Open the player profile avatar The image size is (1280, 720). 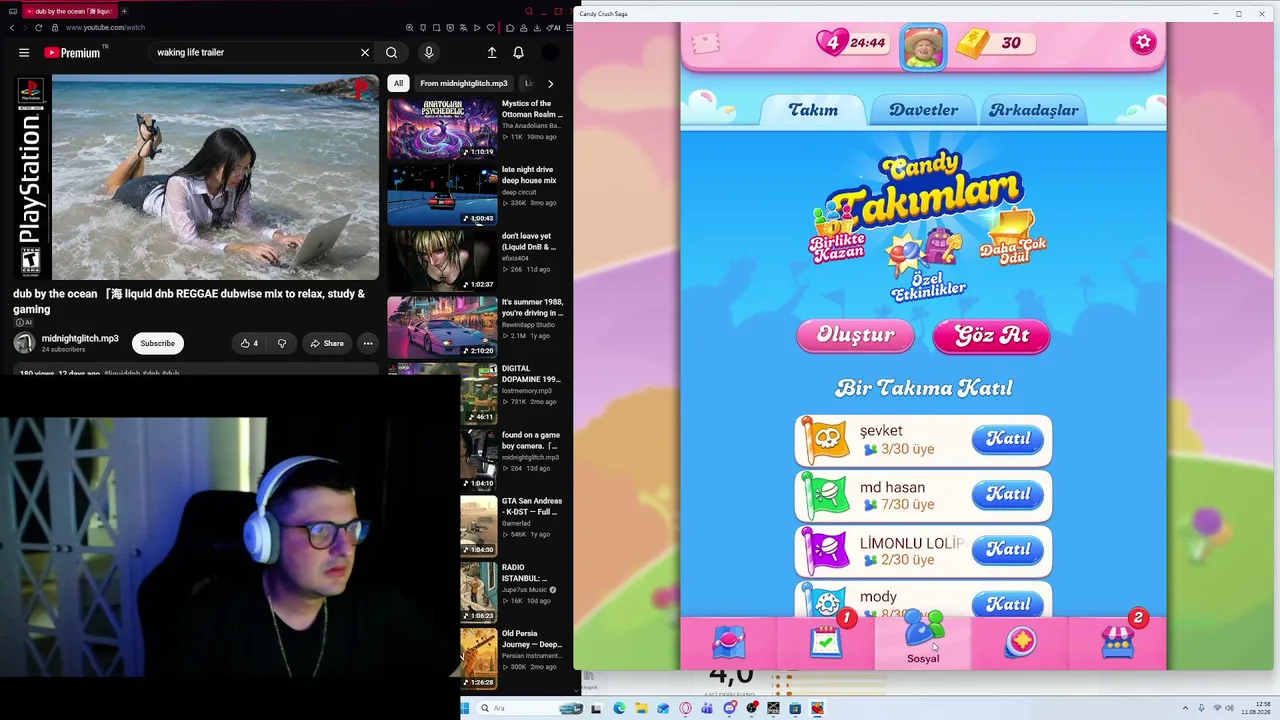click(922, 46)
